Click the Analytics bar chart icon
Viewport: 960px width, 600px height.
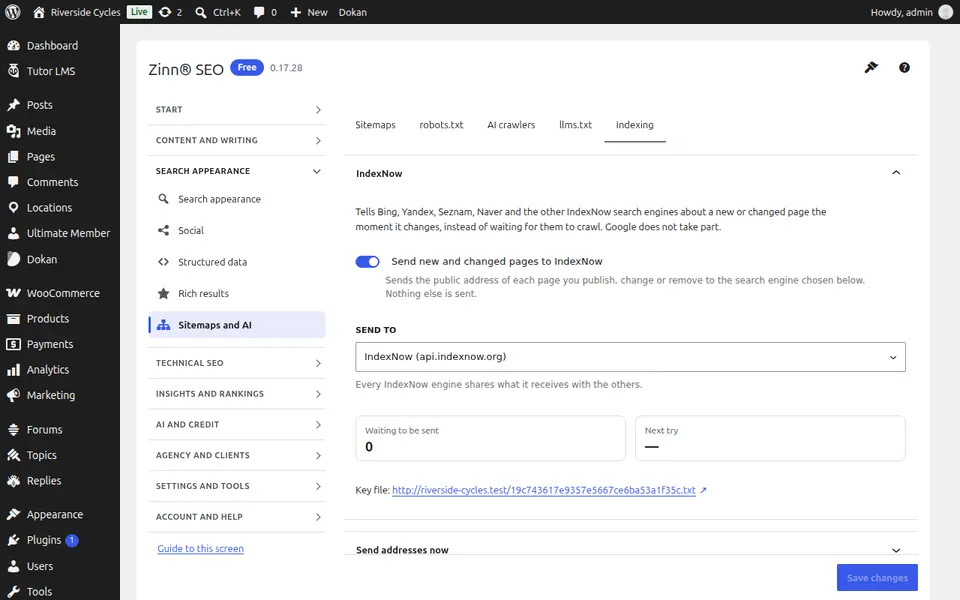point(13,370)
